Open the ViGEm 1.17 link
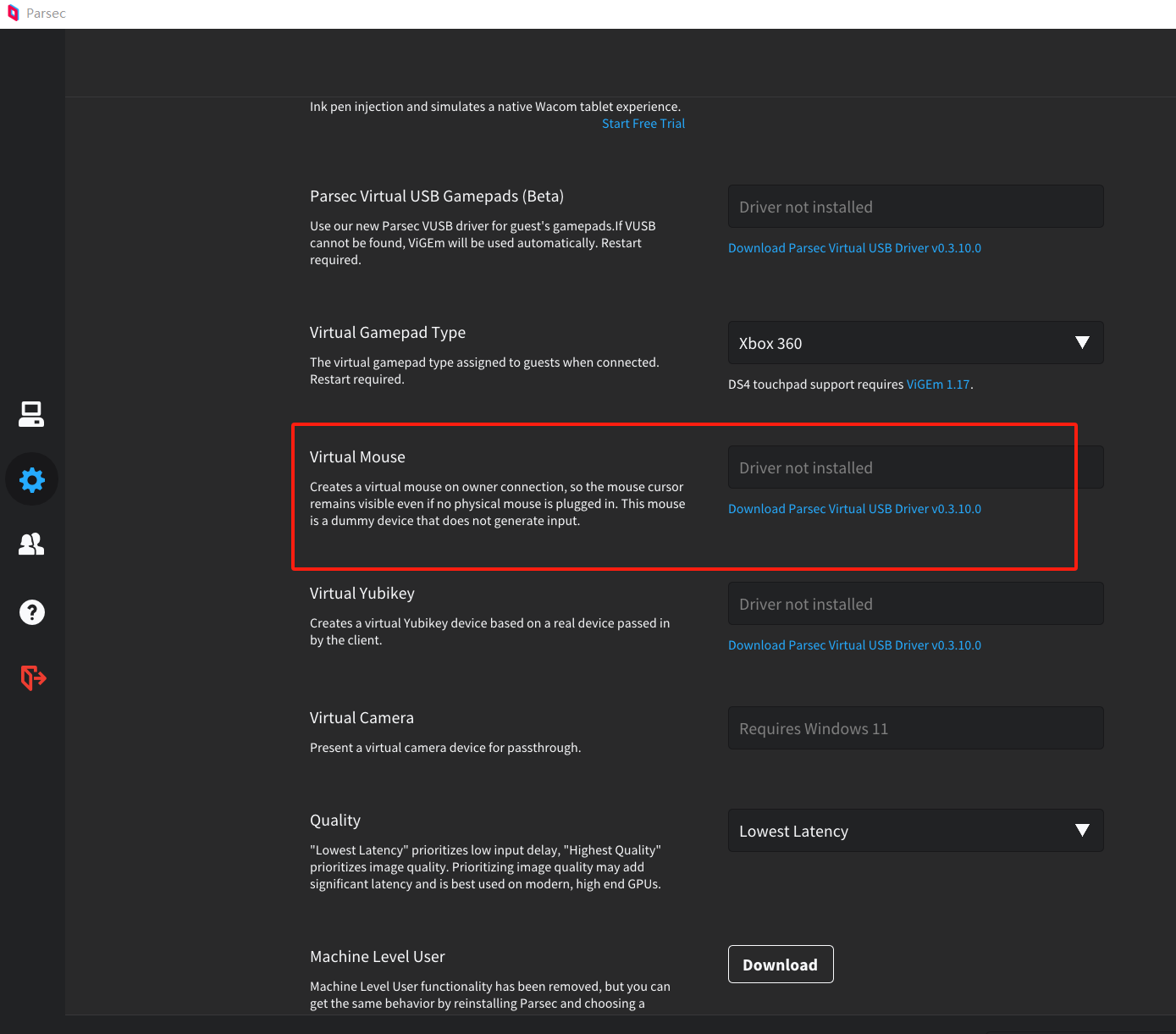The height and width of the screenshot is (1034, 1176). point(938,384)
